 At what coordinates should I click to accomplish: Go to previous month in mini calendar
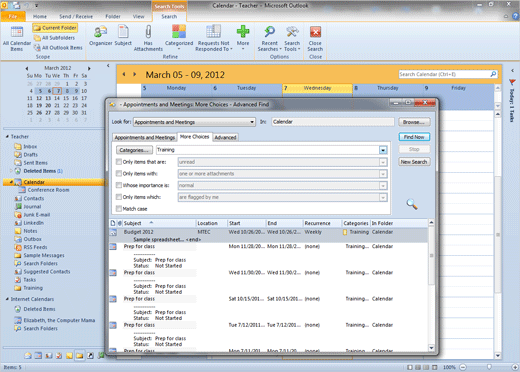[x=27, y=68]
